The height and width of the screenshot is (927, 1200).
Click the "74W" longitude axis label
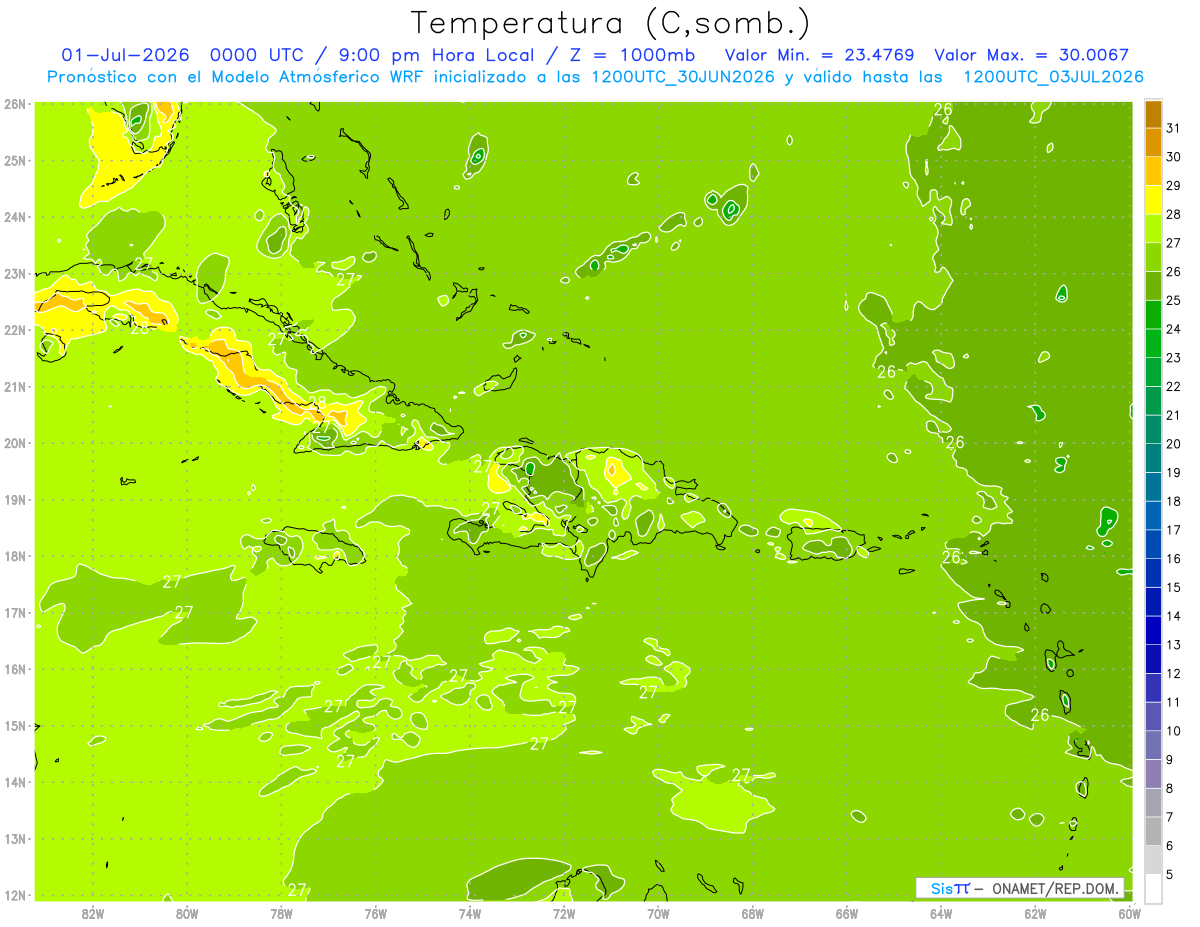[470, 912]
